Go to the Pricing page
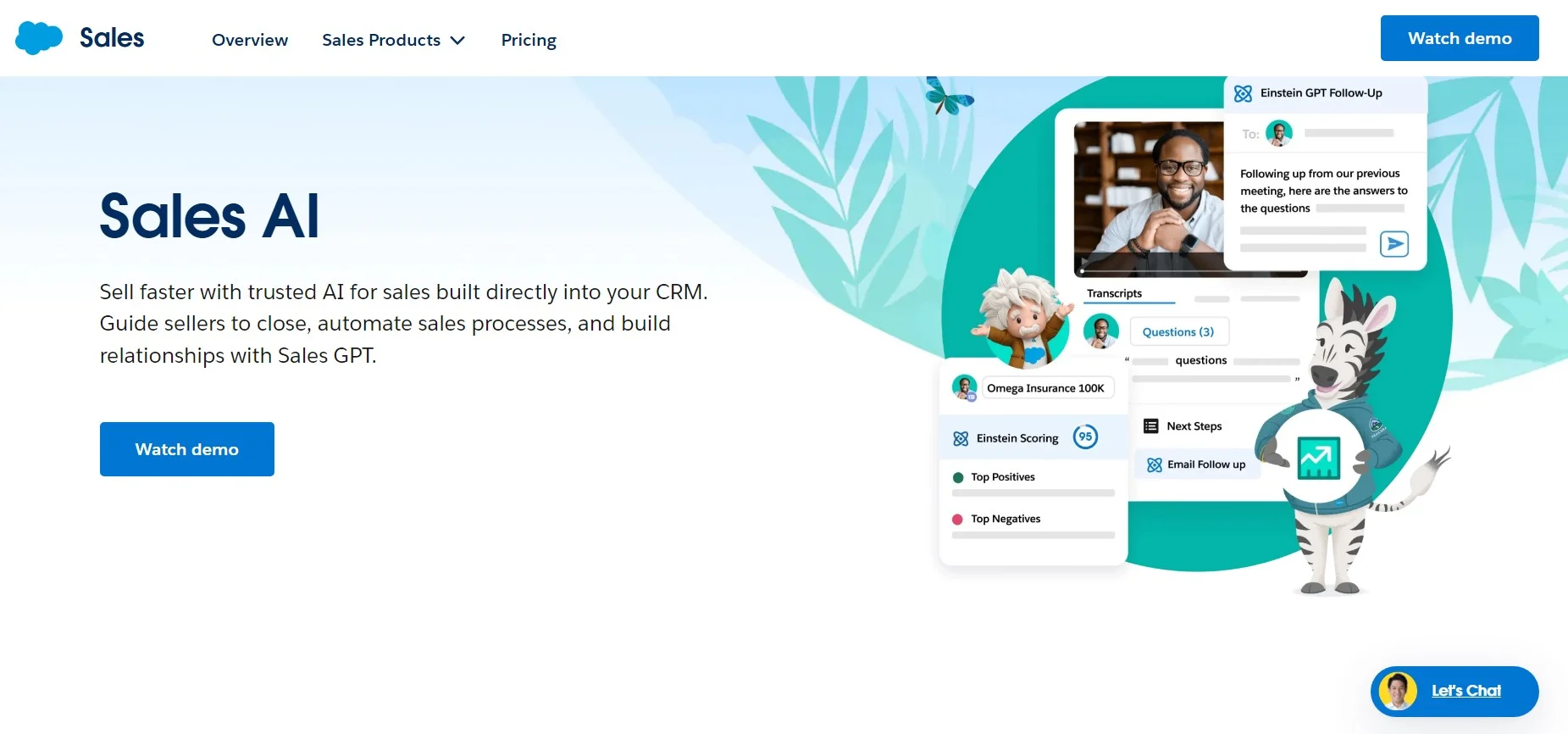 [529, 40]
